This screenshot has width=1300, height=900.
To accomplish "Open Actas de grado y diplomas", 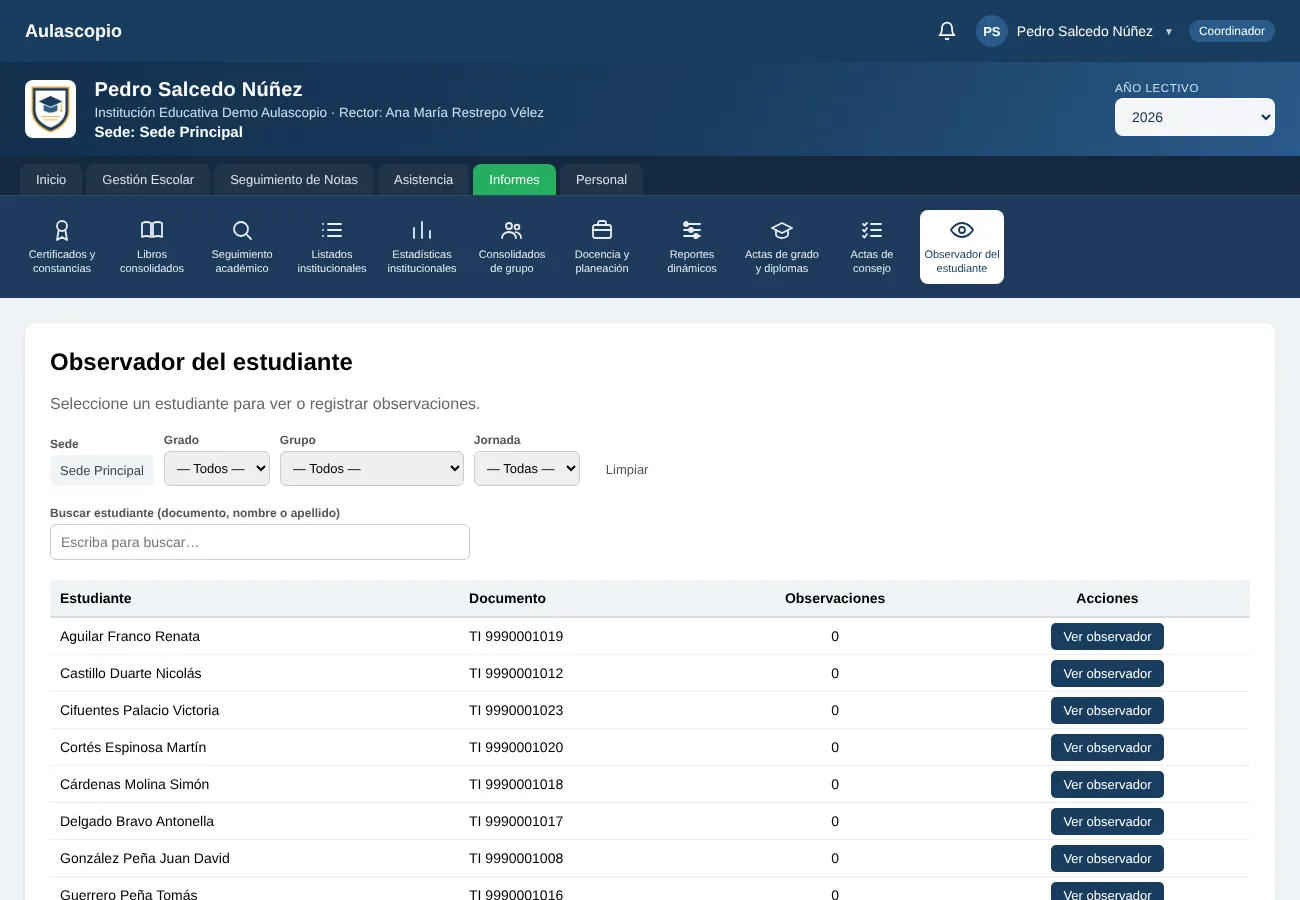I will (x=782, y=247).
